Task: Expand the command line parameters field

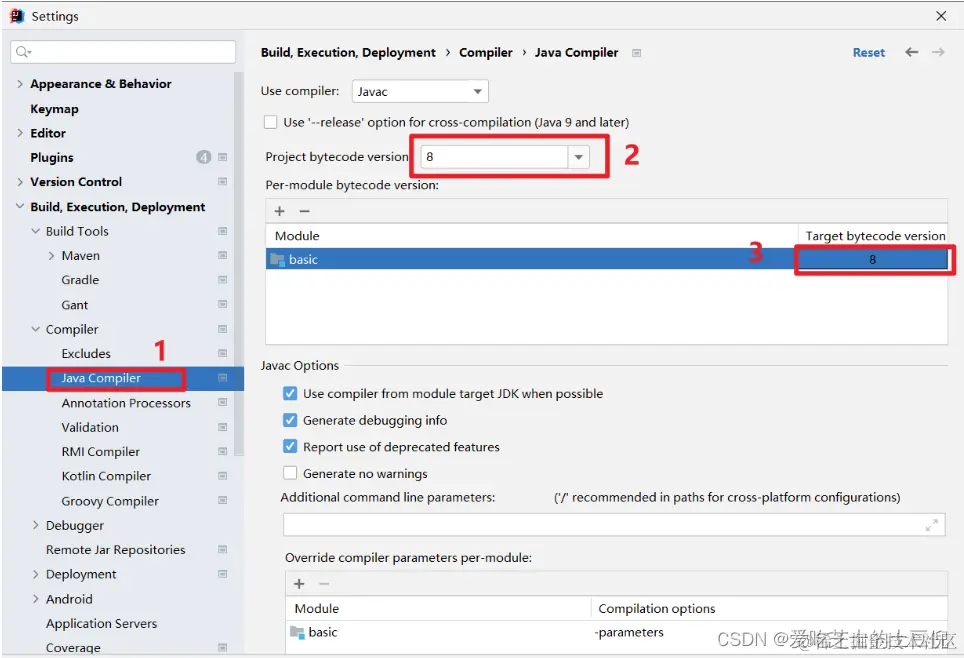Action: coord(932,525)
